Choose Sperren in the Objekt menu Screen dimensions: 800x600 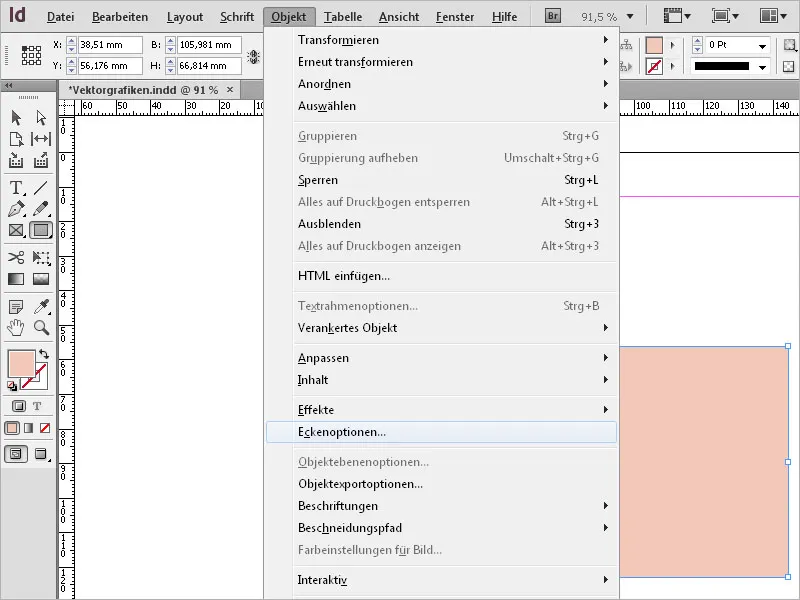click(x=442, y=180)
